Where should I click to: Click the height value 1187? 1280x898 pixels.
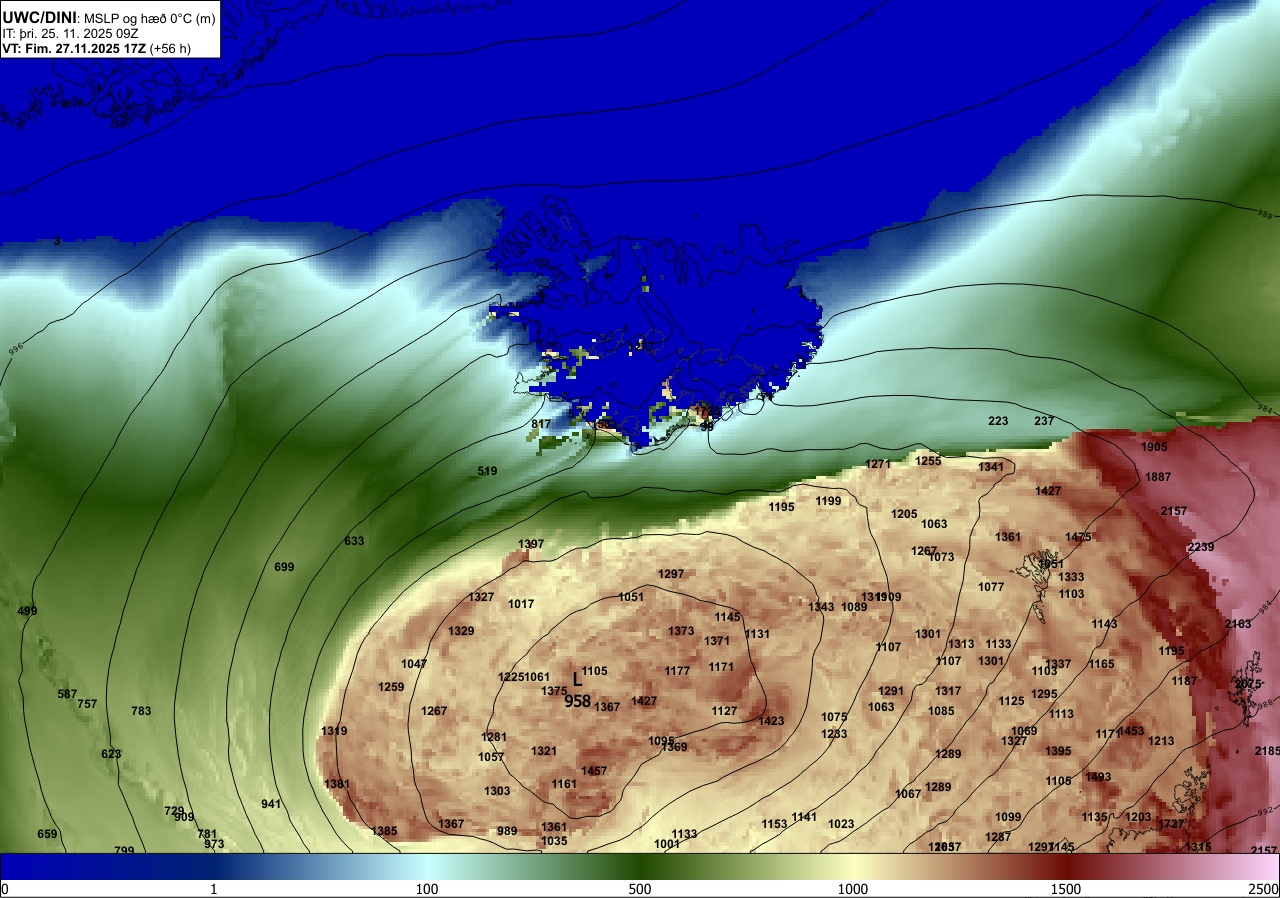click(1184, 681)
